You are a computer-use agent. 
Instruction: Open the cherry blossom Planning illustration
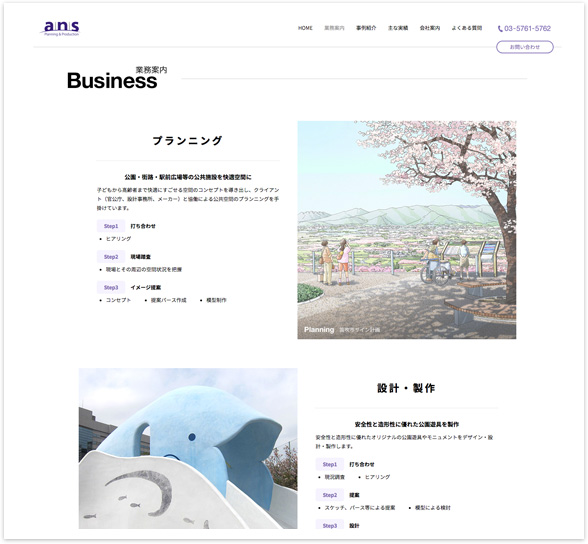(406, 230)
